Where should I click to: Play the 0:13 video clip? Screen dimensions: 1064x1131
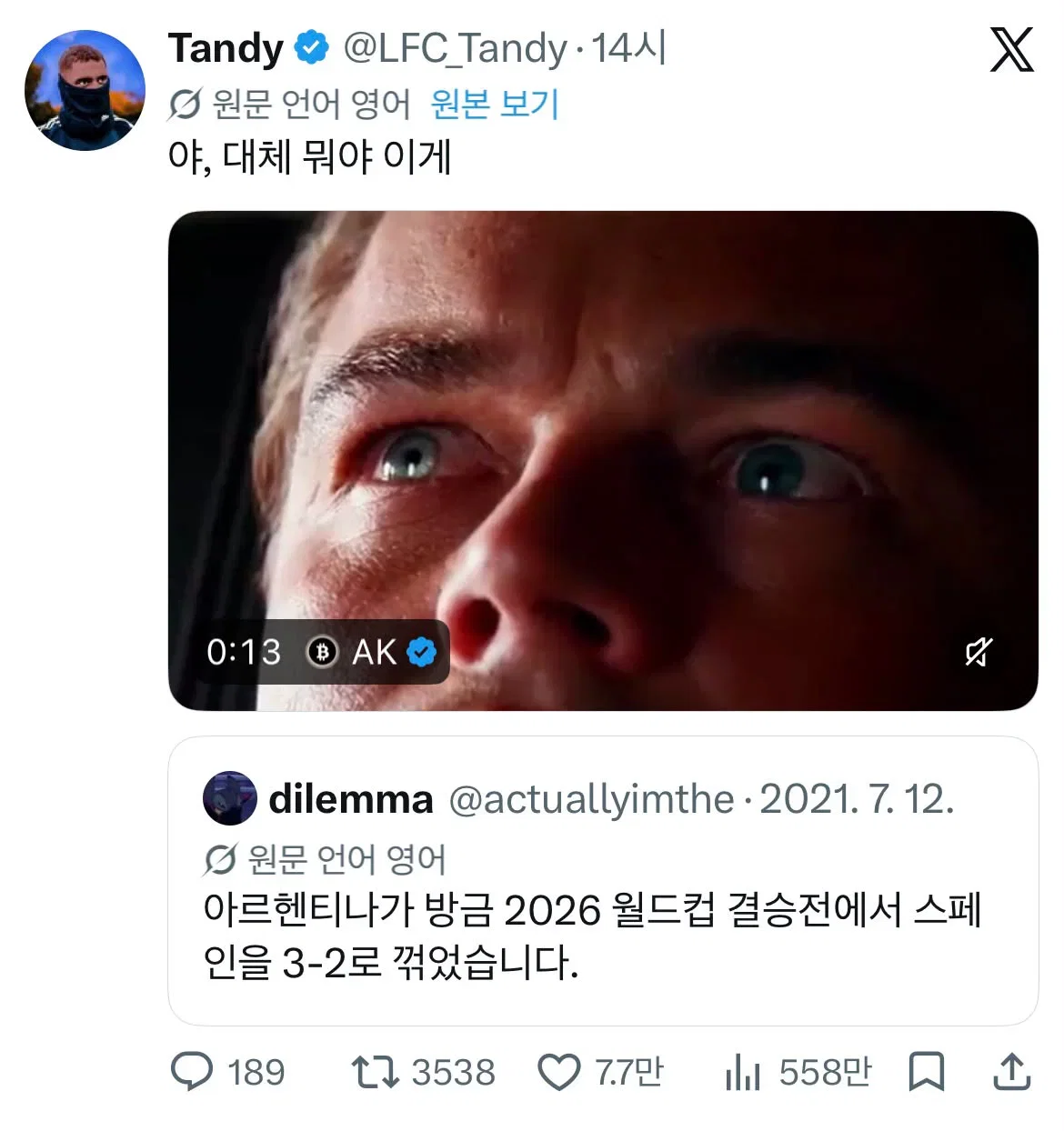[603, 460]
